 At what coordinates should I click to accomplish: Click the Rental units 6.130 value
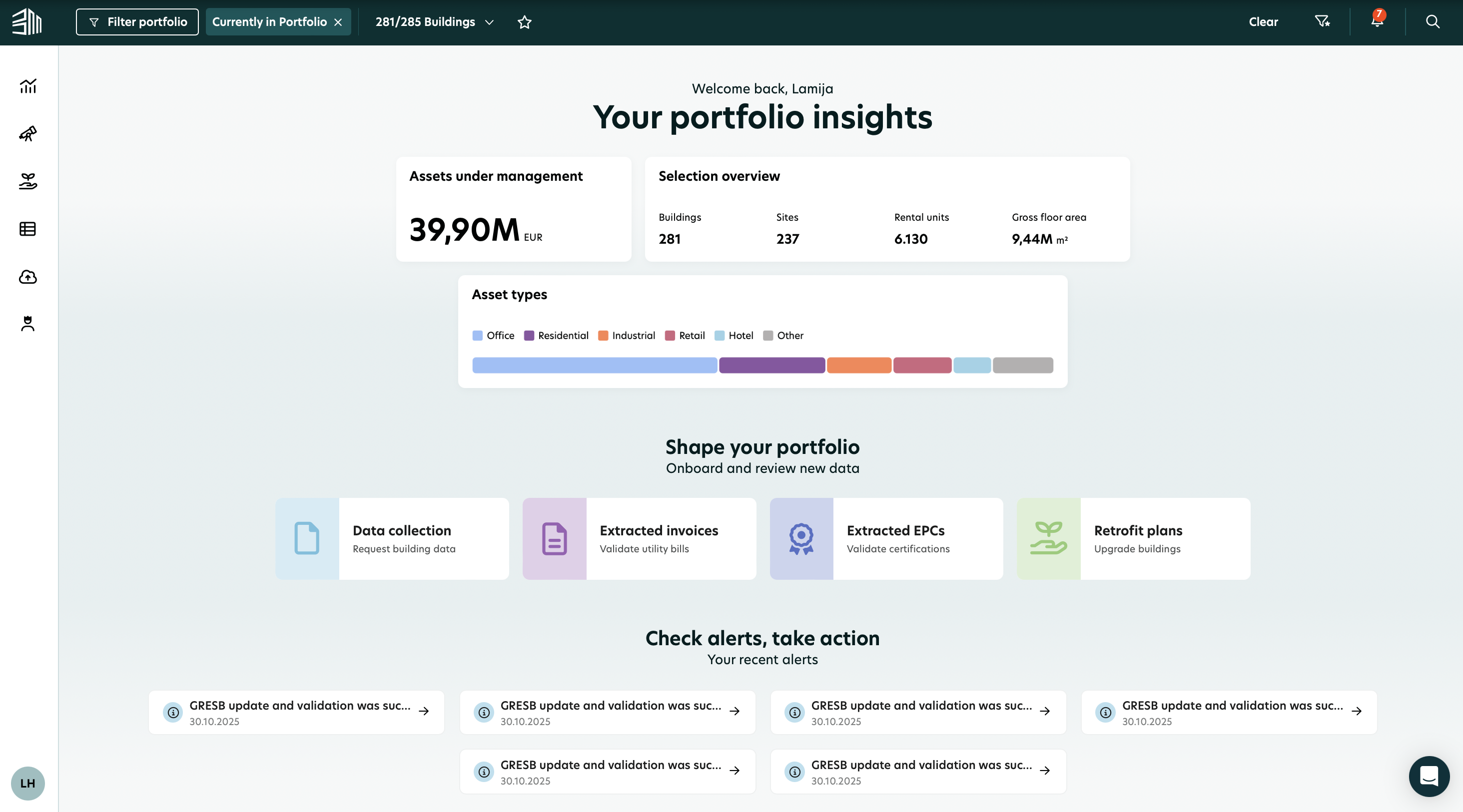(x=911, y=239)
